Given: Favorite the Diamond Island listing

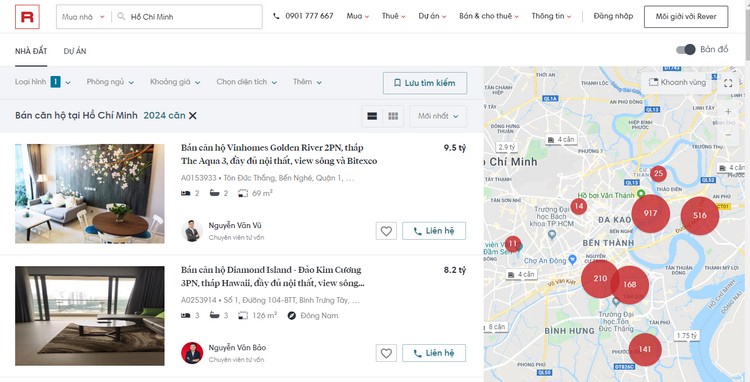Looking at the screenshot, I should [386, 353].
